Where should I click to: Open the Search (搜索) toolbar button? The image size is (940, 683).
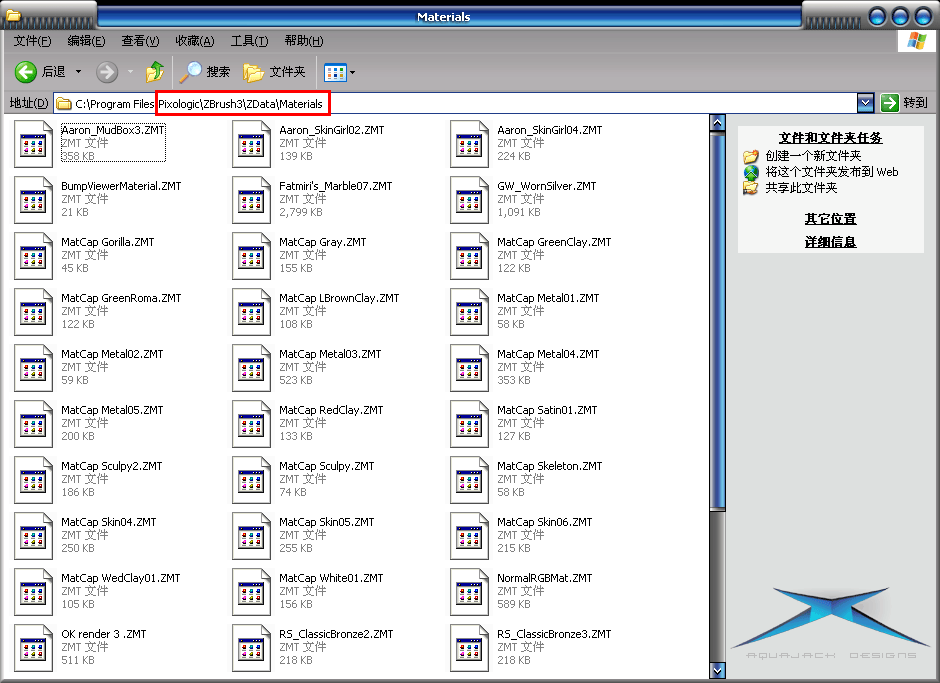coord(205,72)
